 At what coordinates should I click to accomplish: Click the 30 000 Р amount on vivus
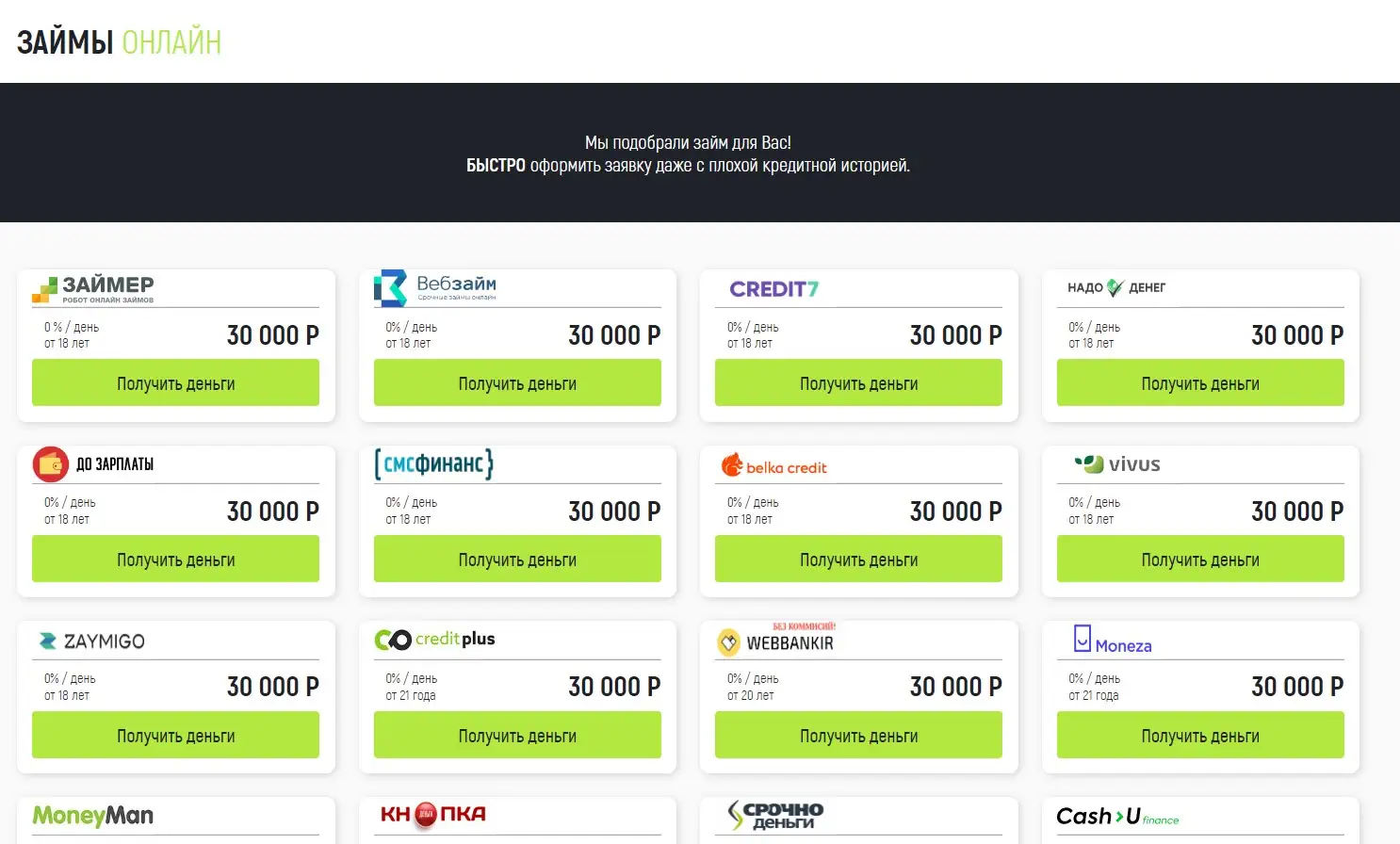point(1297,511)
